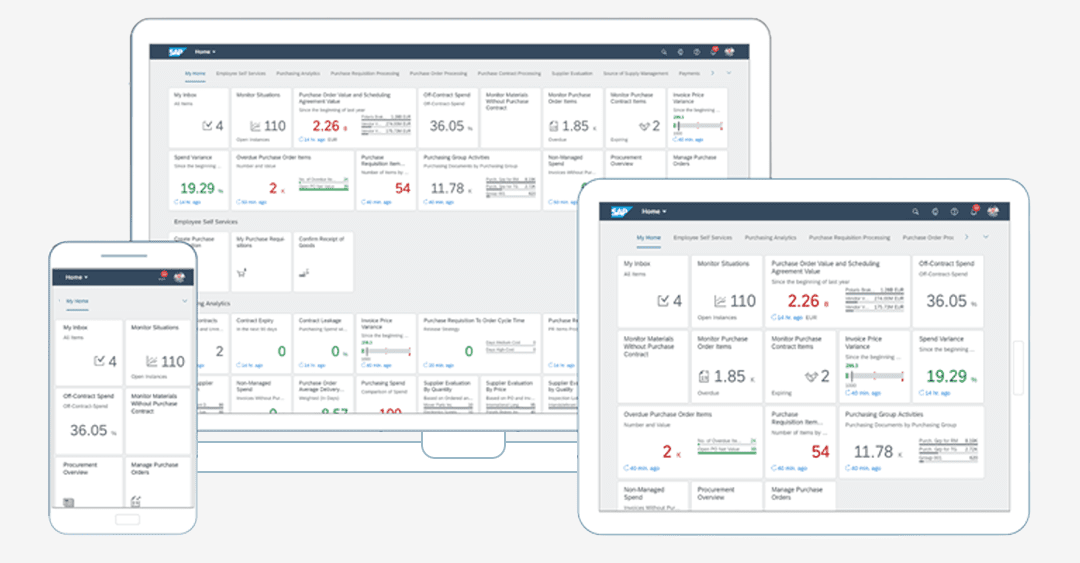
Task: Expand the My Home chevron on phone
Action: click(x=185, y=301)
